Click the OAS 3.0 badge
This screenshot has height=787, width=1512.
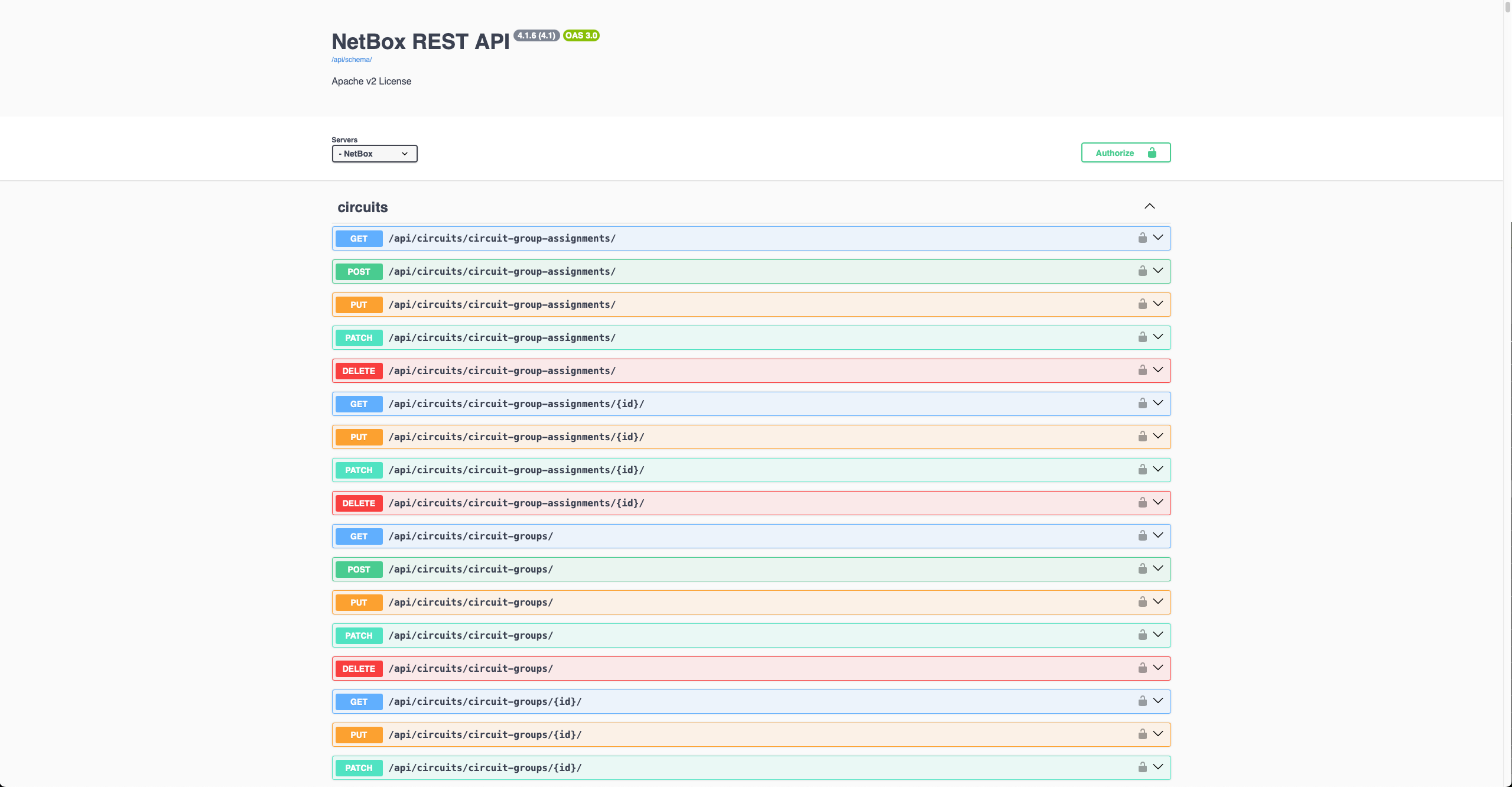pyautogui.click(x=581, y=35)
